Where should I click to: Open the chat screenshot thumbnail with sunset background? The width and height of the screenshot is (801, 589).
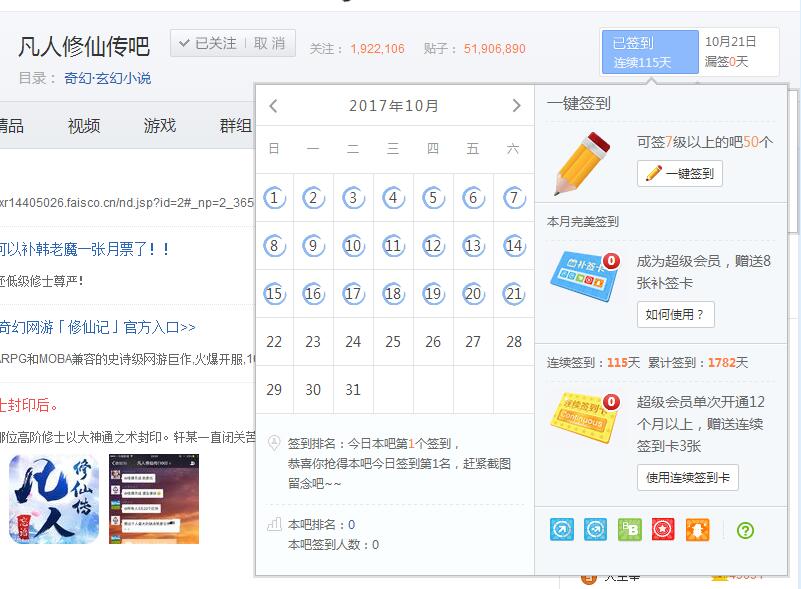(x=154, y=499)
